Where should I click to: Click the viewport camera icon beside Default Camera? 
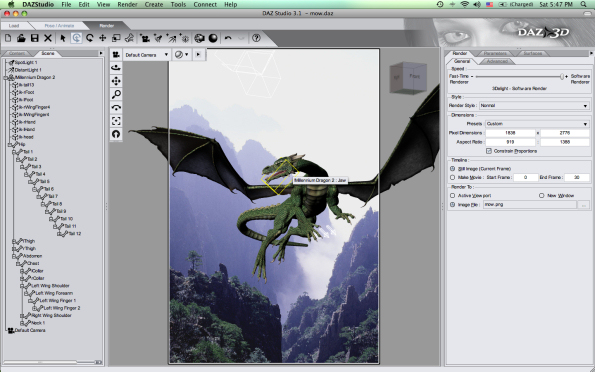116,55
